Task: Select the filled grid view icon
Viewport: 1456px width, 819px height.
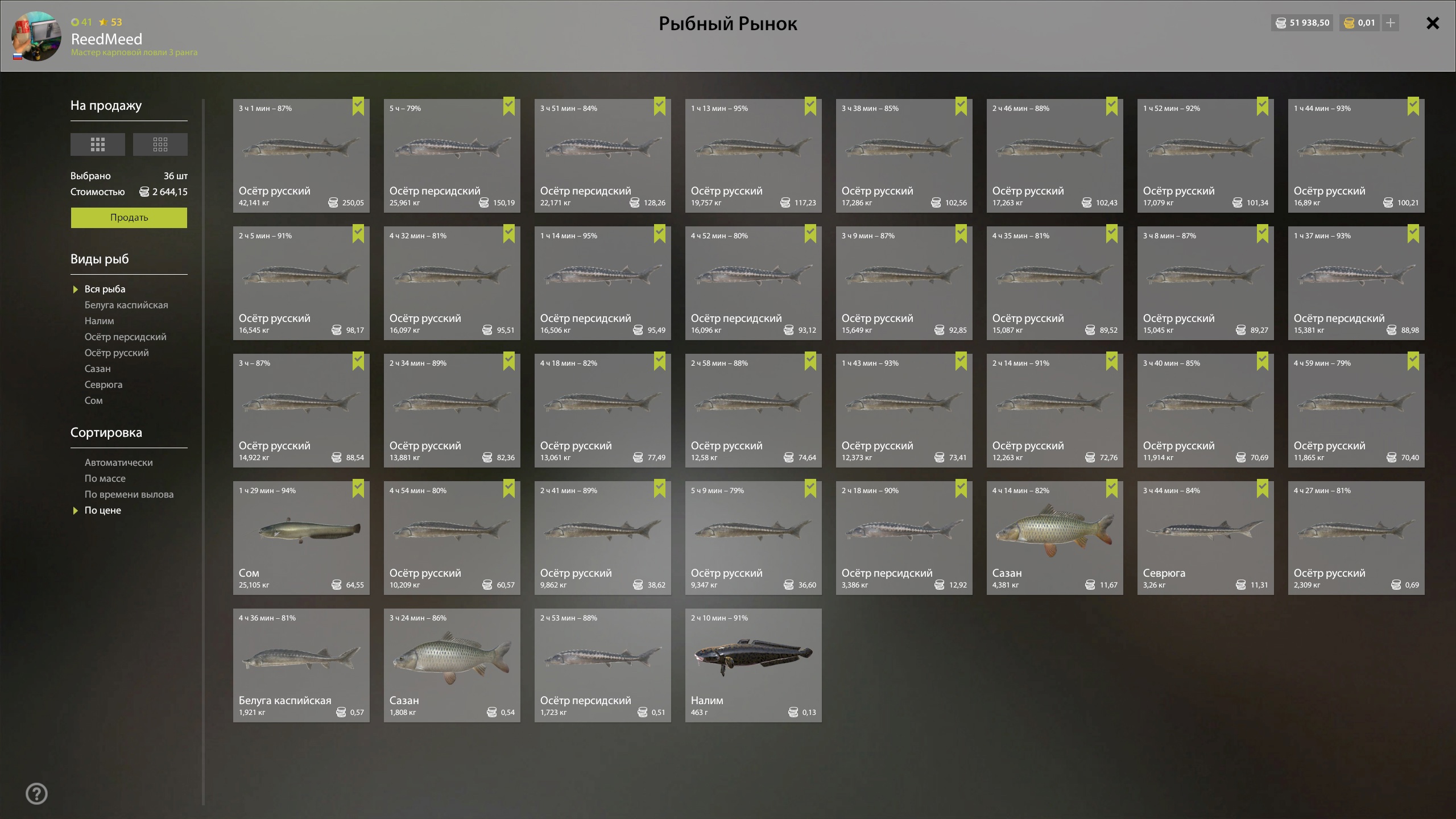Action: pyautogui.click(x=98, y=144)
